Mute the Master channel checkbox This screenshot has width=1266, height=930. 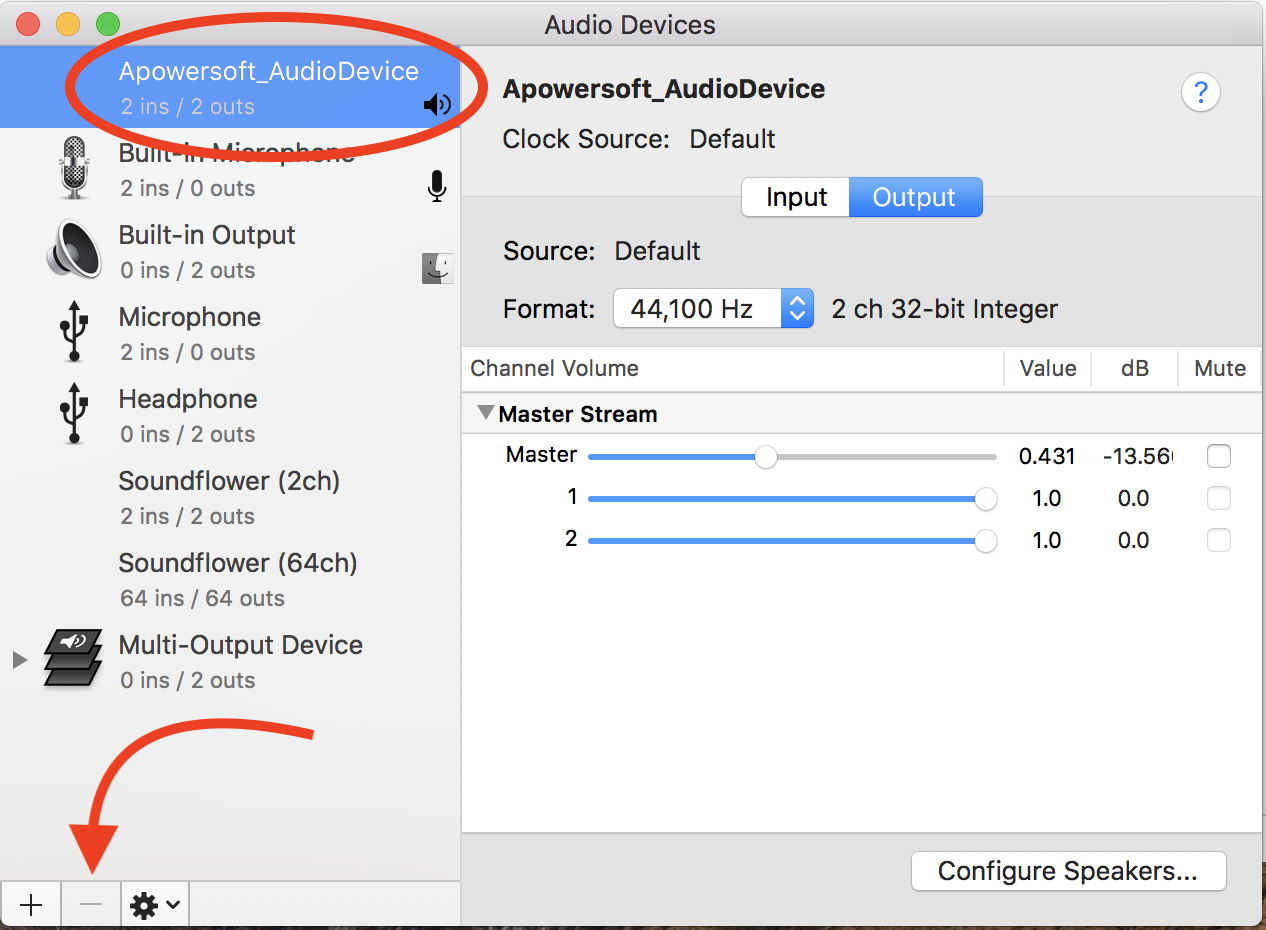(x=1219, y=456)
